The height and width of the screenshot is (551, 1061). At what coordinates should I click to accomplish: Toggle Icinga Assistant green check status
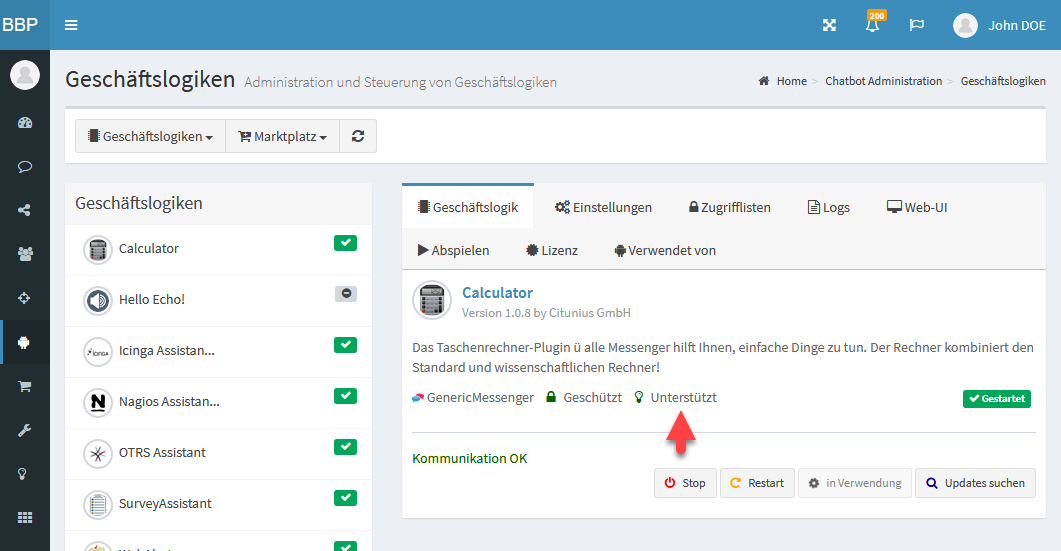click(x=345, y=345)
